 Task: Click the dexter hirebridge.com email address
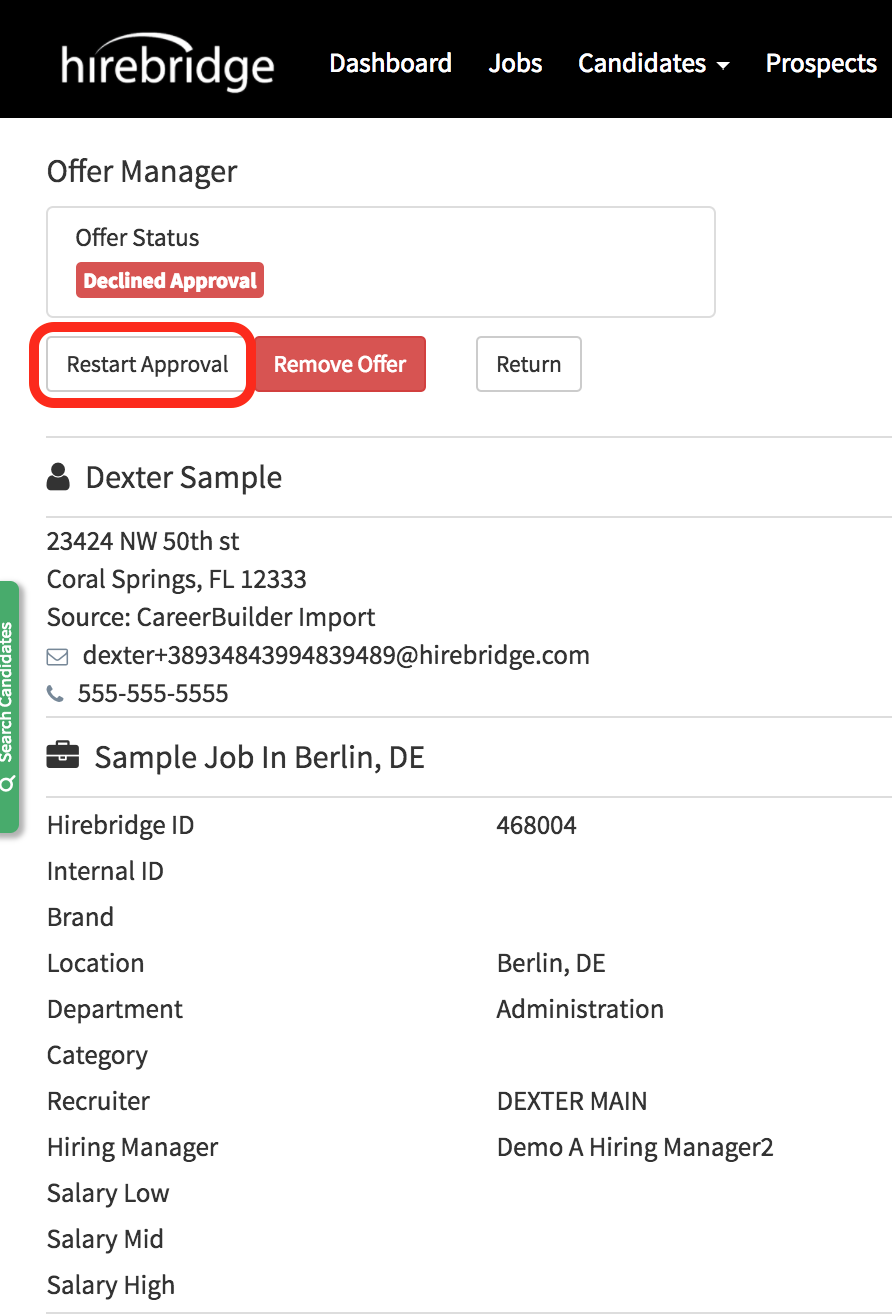point(336,655)
